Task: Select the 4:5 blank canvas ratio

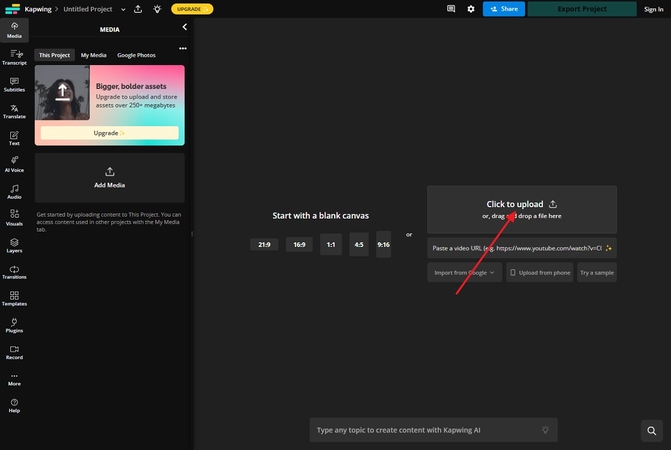Action: point(359,245)
